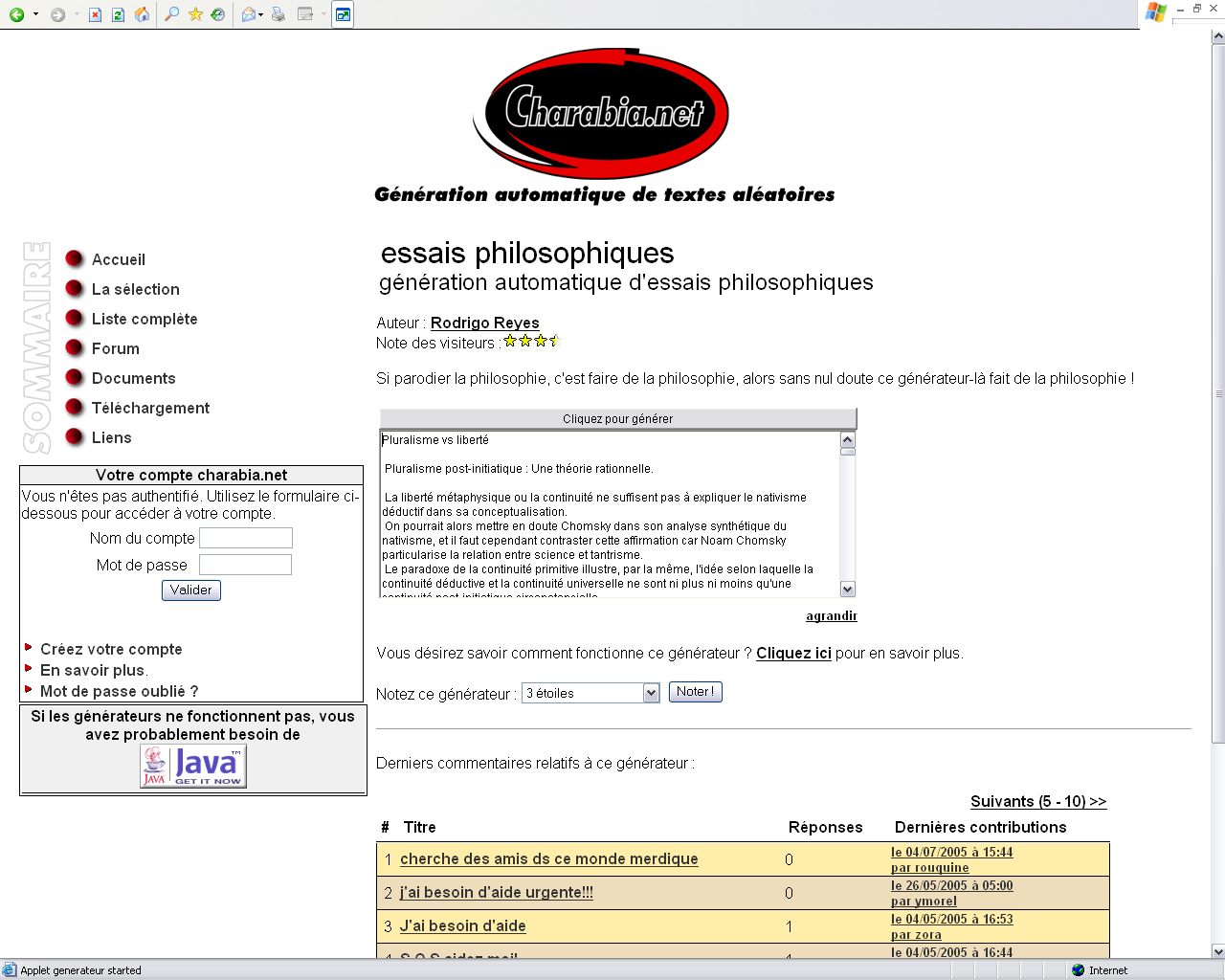Viewport: 1225px width, 980px height.
Task: Open History with the green clock icon
Action: tap(218, 14)
